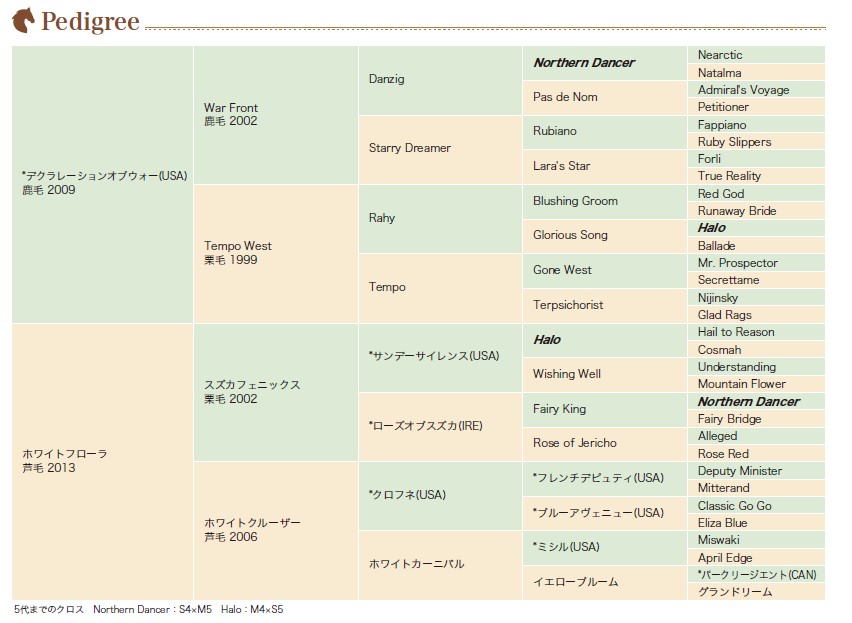Click the Northern Dancer S4×M5 cross note
This screenshot has width=852, height=623.
[152, 609]
